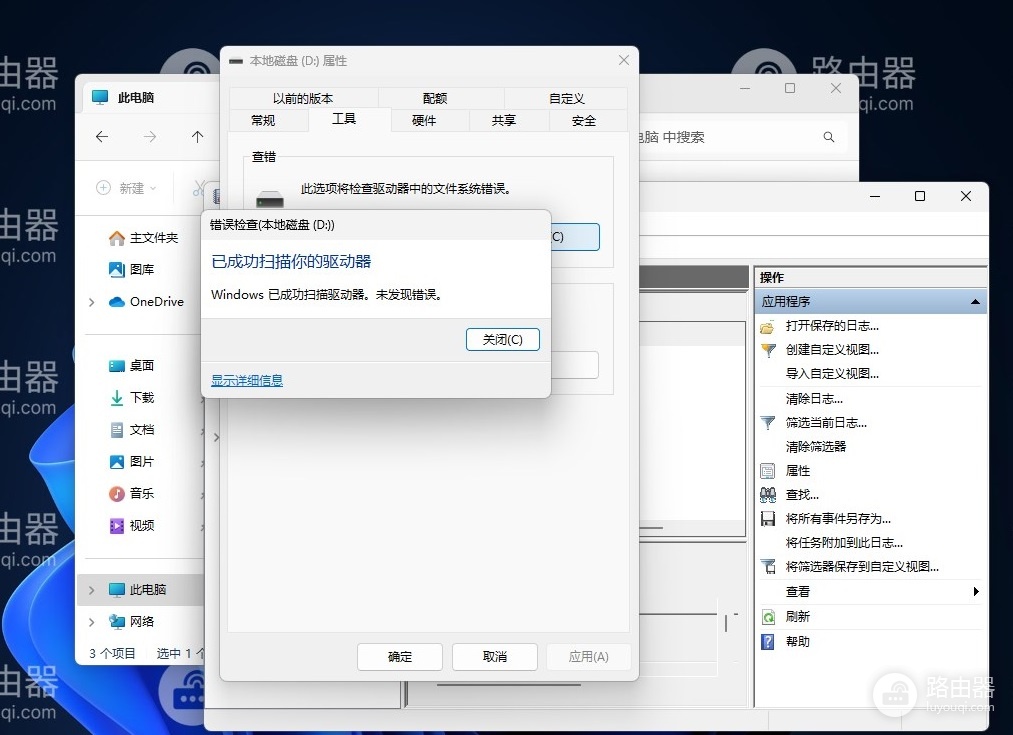
Task: Expand the 网络 tree node
Action: [92, 622]
